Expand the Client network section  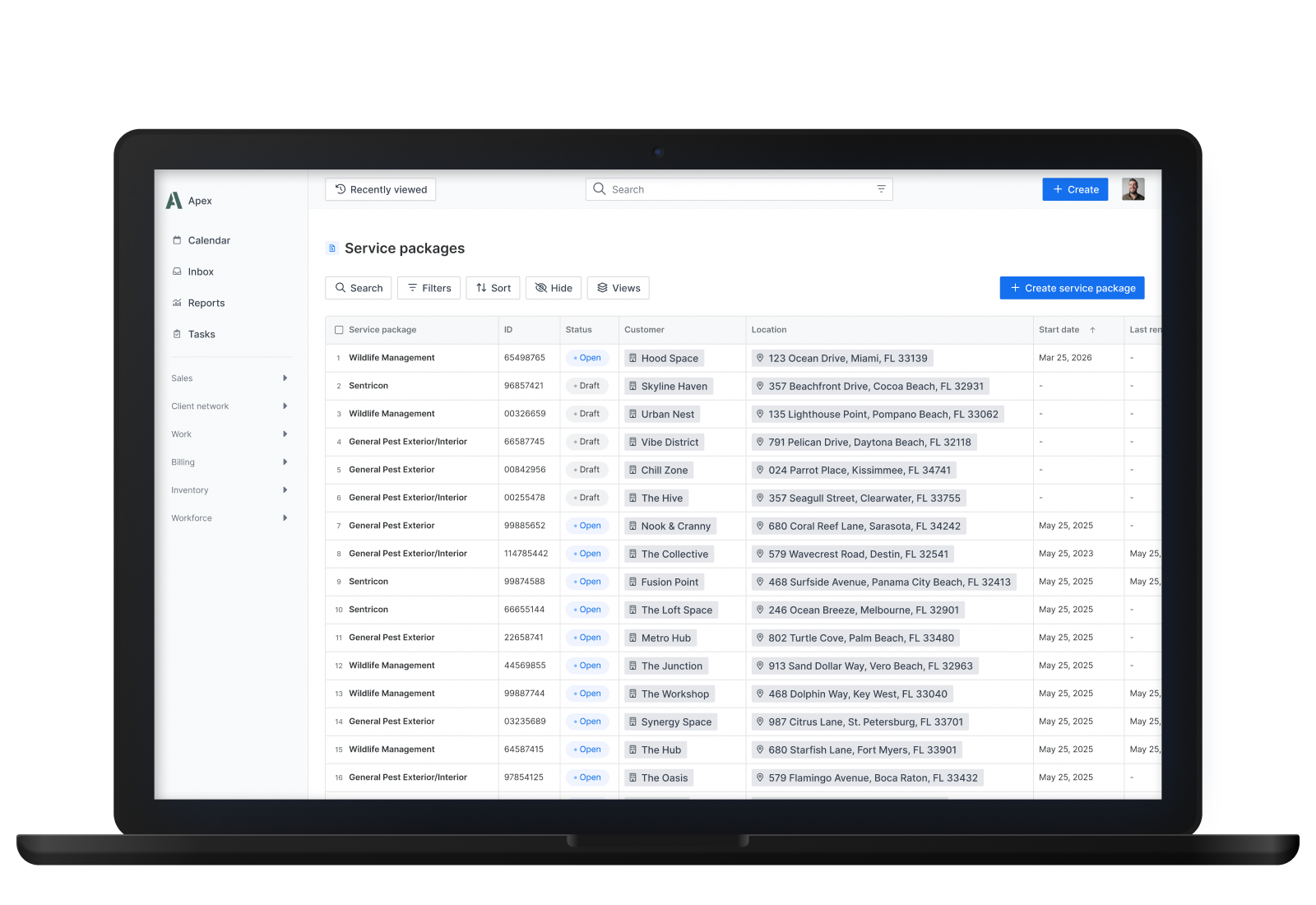(229, 406)
